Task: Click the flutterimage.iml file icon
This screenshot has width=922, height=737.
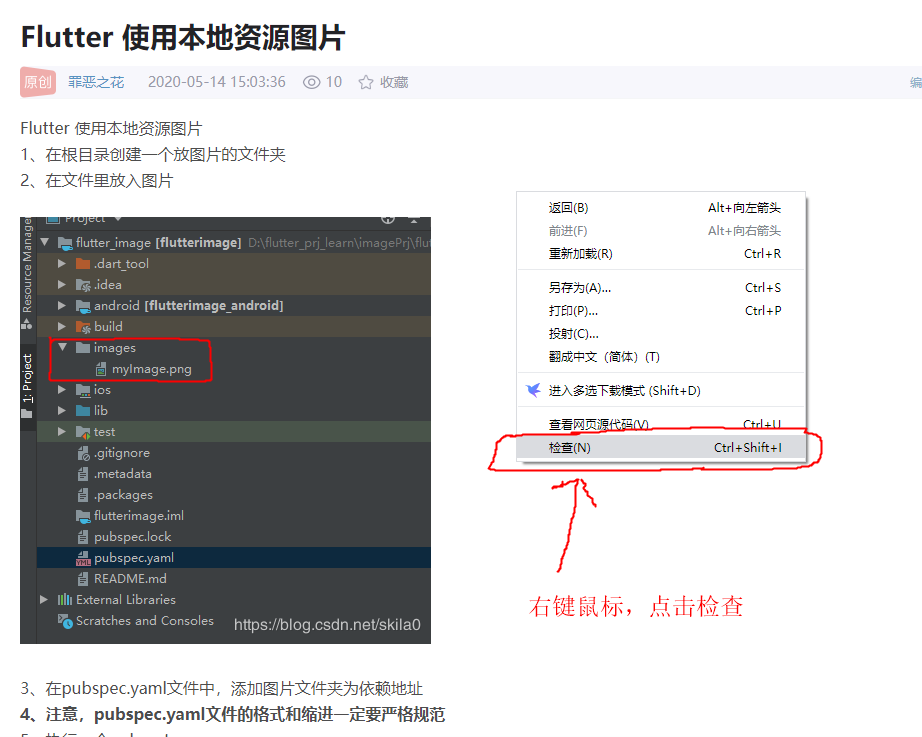Action: point(83,516)
